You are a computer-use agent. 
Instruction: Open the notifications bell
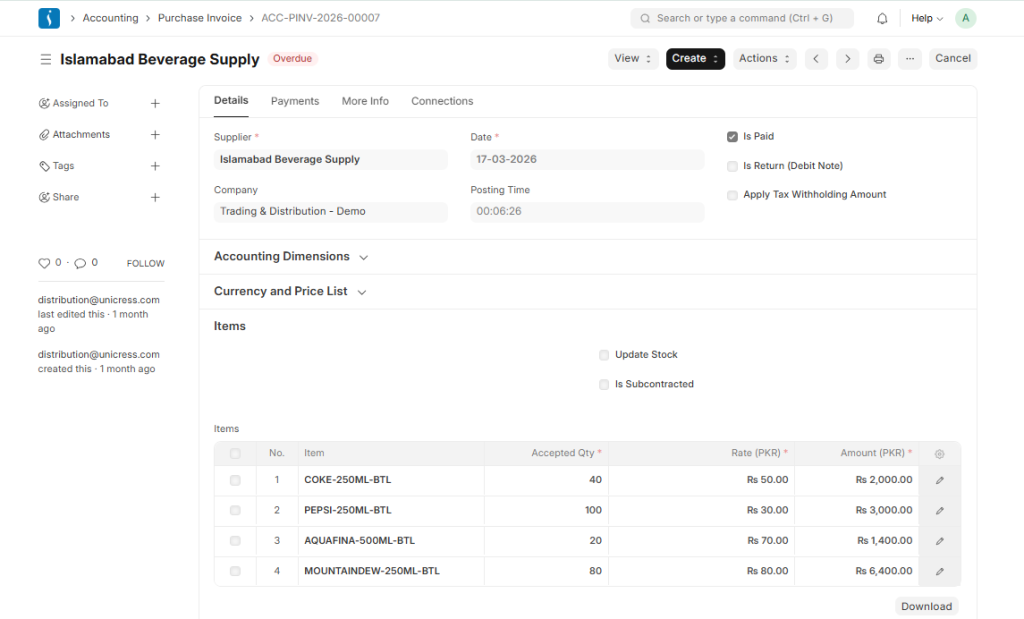pyautogui.click(x=882, y=18)
